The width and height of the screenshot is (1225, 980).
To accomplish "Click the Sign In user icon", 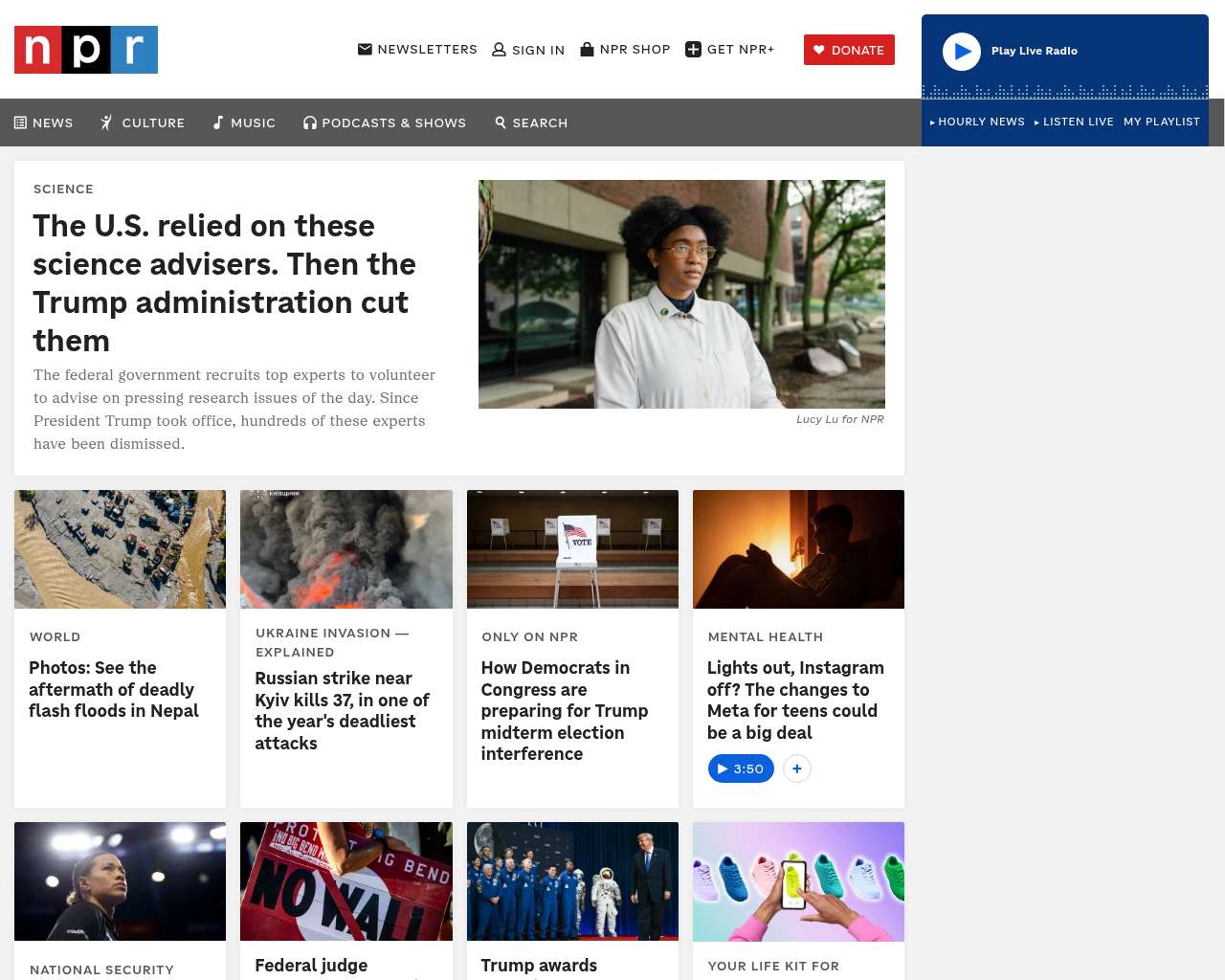I will (499, 50).
